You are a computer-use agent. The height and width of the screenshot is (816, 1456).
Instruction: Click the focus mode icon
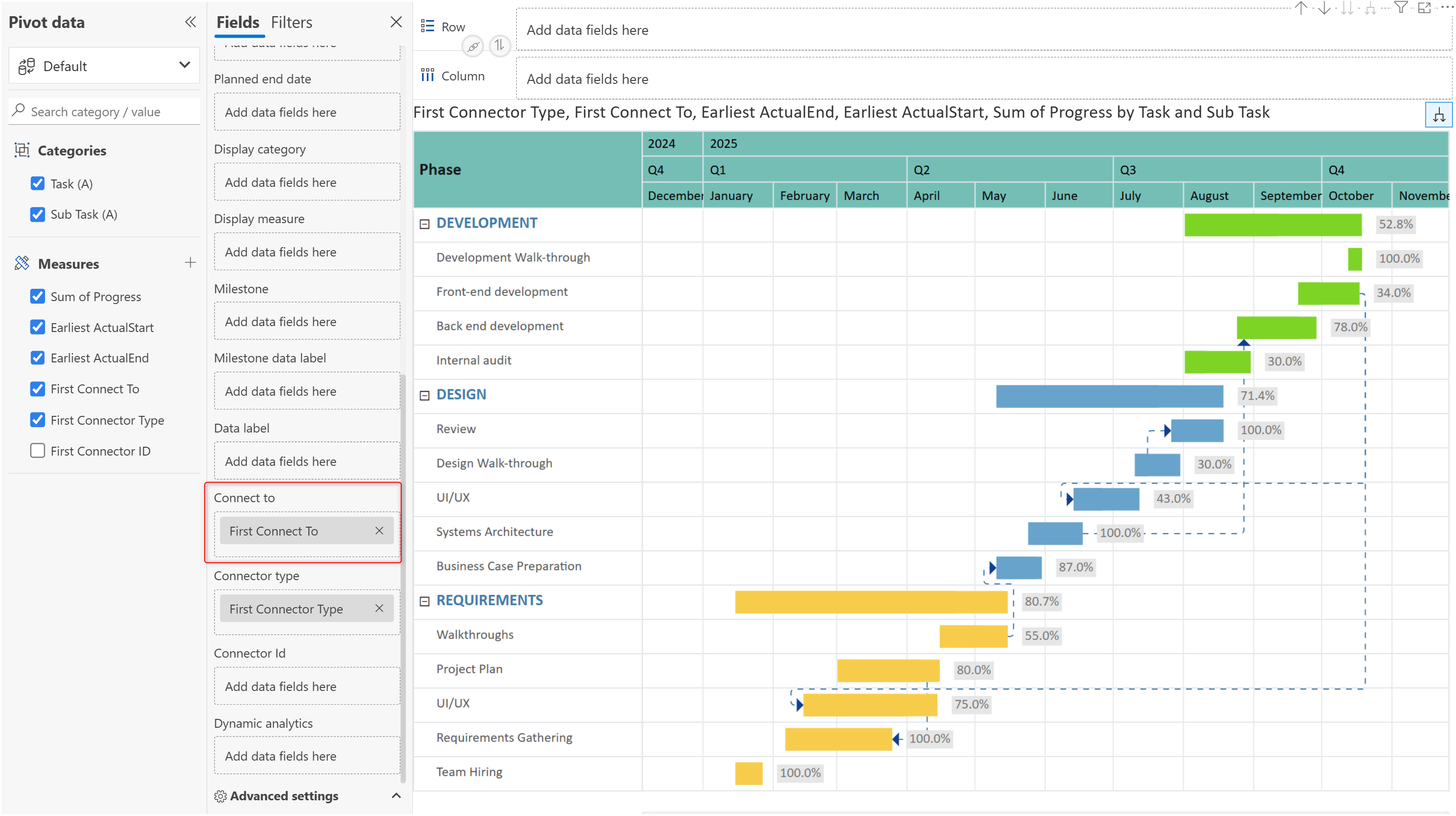(x=1424, y=8)
